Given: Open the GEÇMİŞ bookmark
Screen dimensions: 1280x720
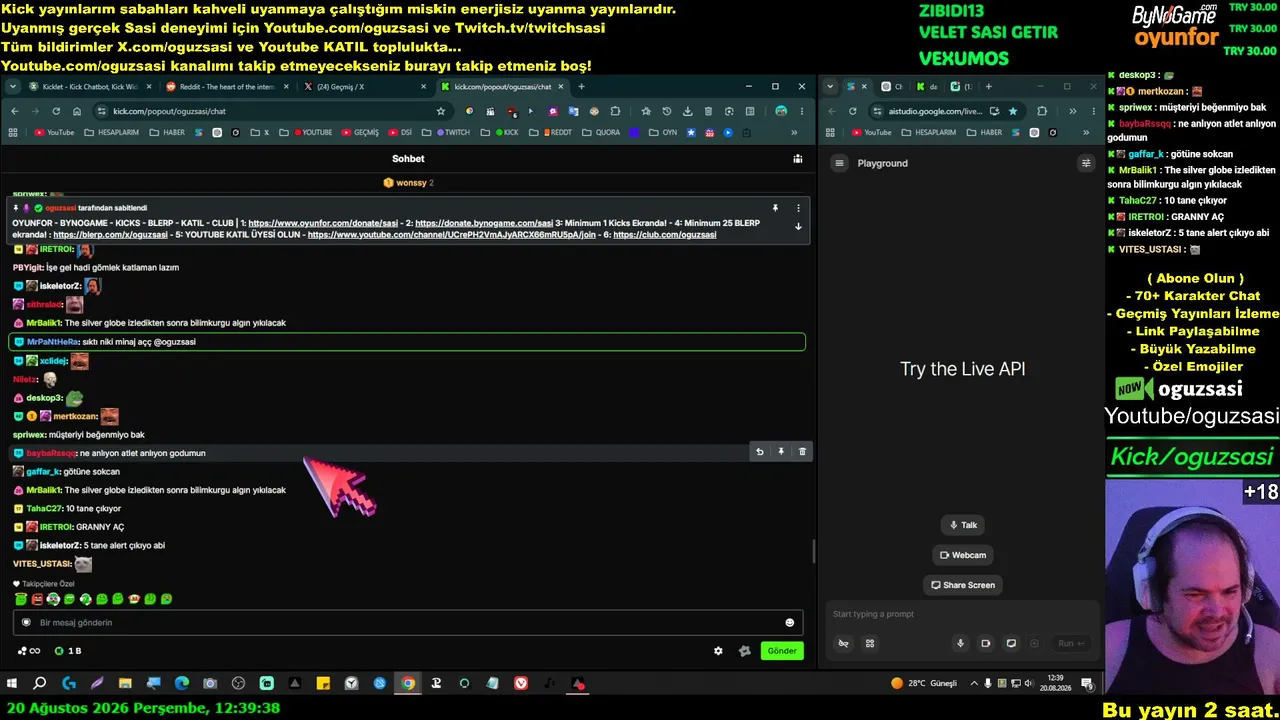Looking at the screenshot, I should coord(360,132).
